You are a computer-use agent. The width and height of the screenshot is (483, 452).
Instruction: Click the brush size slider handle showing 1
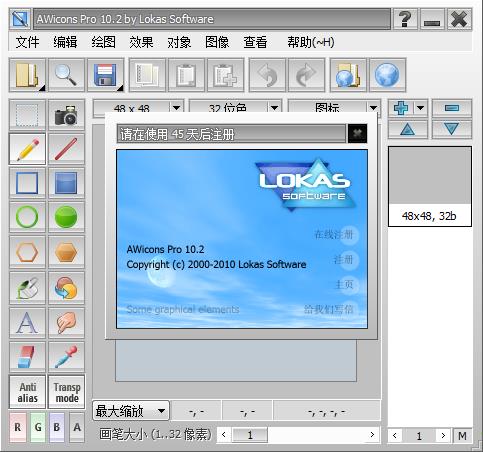coord(250,435)
